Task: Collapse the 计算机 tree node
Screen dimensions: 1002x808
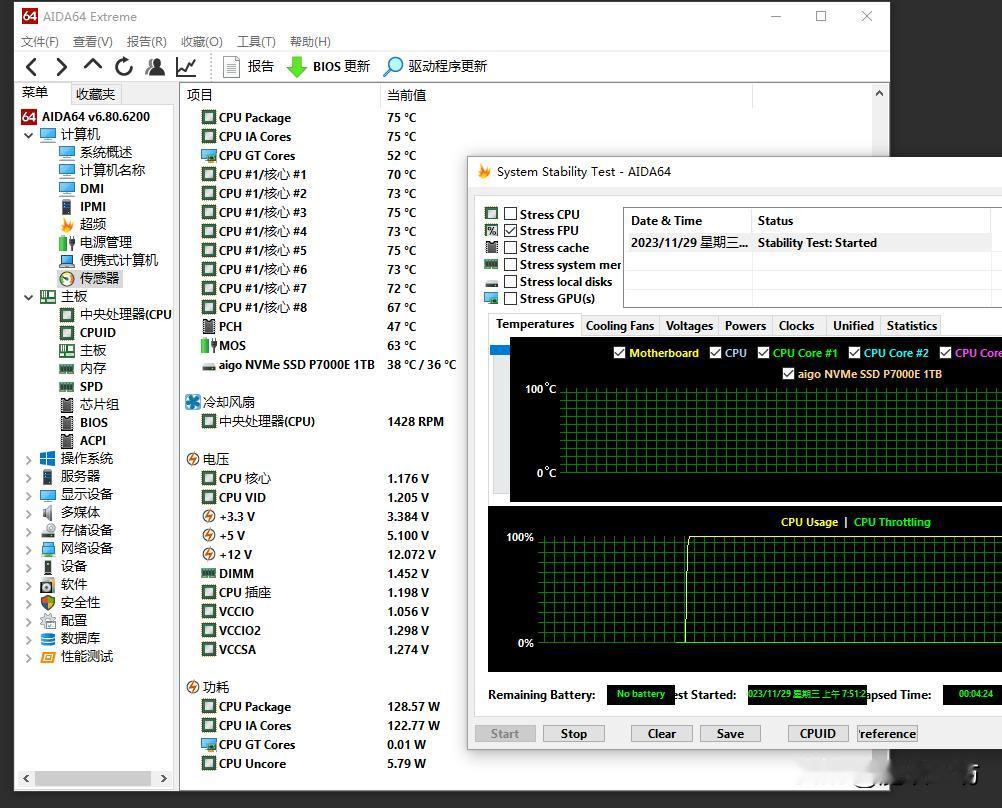Action: tap(28, 135)
